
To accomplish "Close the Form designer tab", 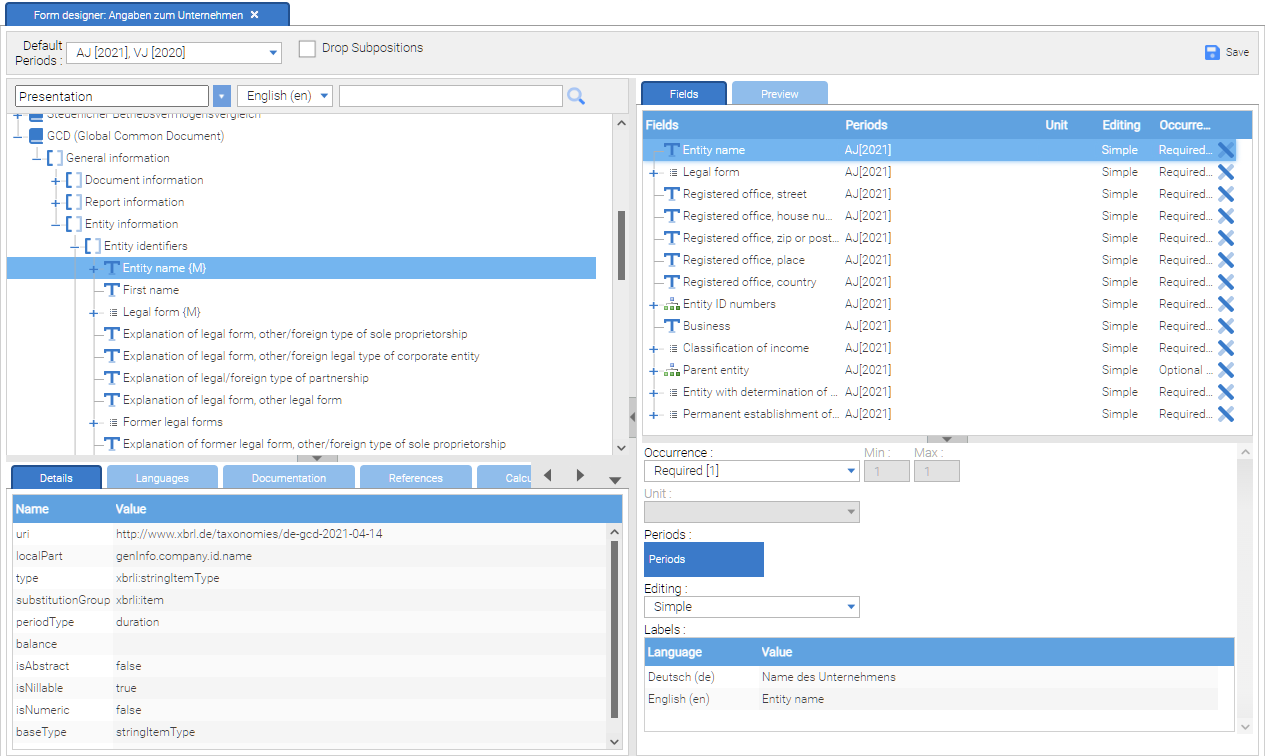I will [254, 15].
